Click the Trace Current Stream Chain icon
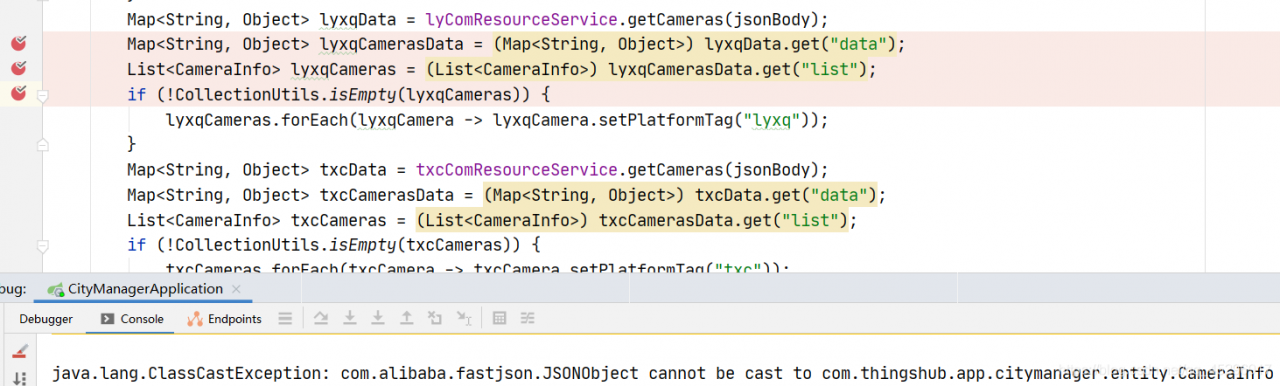The image size is (1280, 386). (x=527, y=318)
